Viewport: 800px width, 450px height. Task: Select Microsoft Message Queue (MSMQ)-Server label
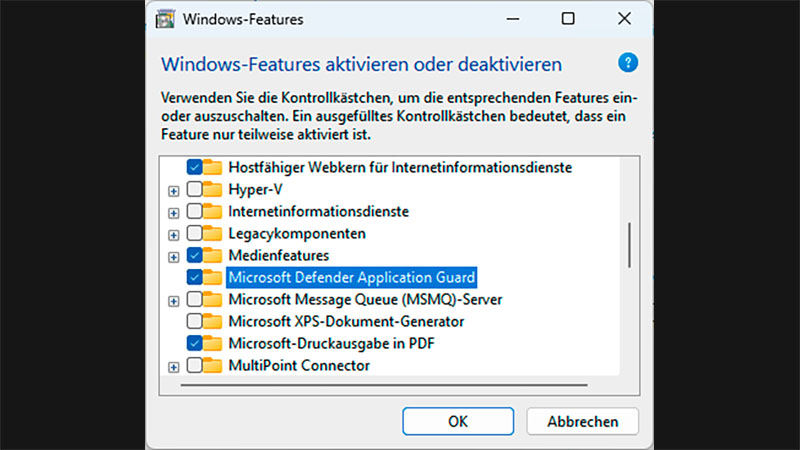click(x=365, y=299)
